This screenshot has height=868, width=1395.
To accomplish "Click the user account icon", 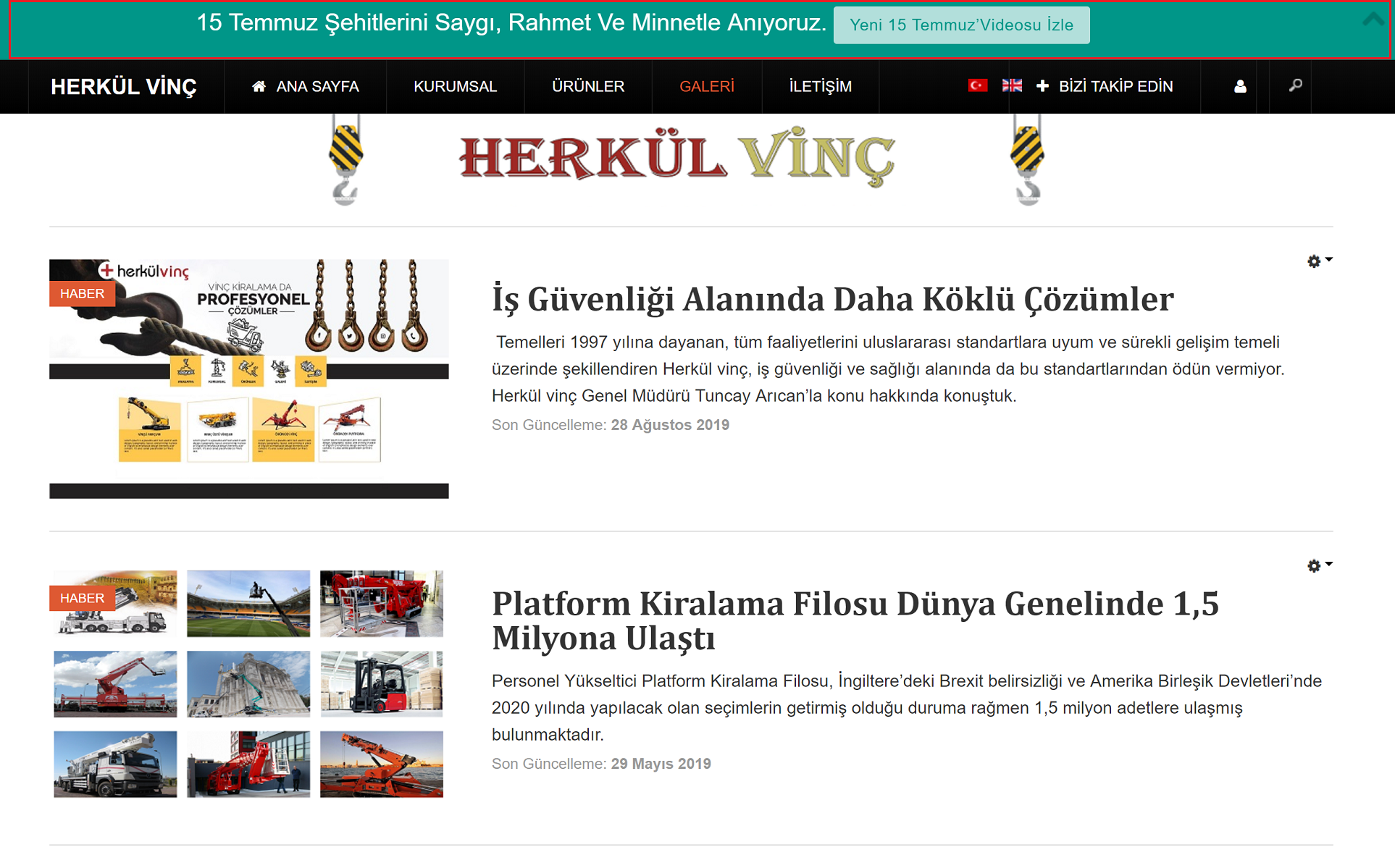I will [1240, 87].
